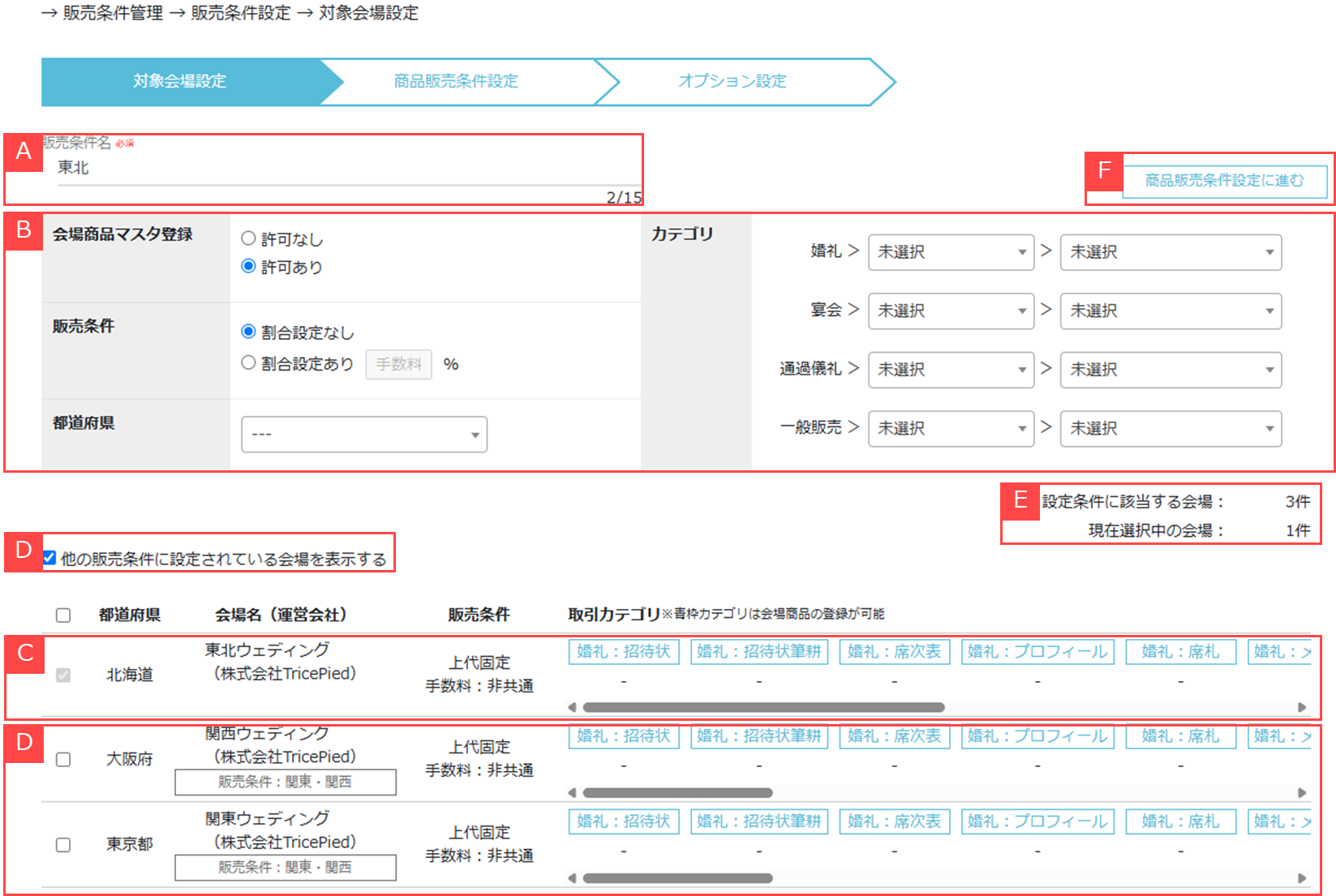1336x896 pixels.
Task: Click the 手数料 percentage input box
Action: click(x=398, y=364)
